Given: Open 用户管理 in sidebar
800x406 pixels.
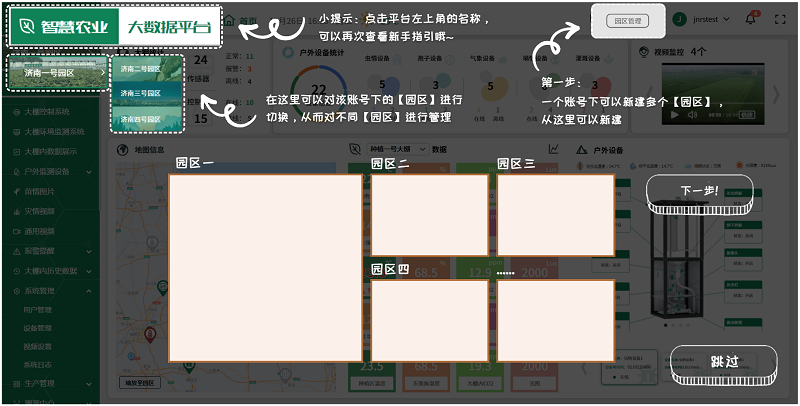Looking at the screenshot, I should click(x=38, y=310).
